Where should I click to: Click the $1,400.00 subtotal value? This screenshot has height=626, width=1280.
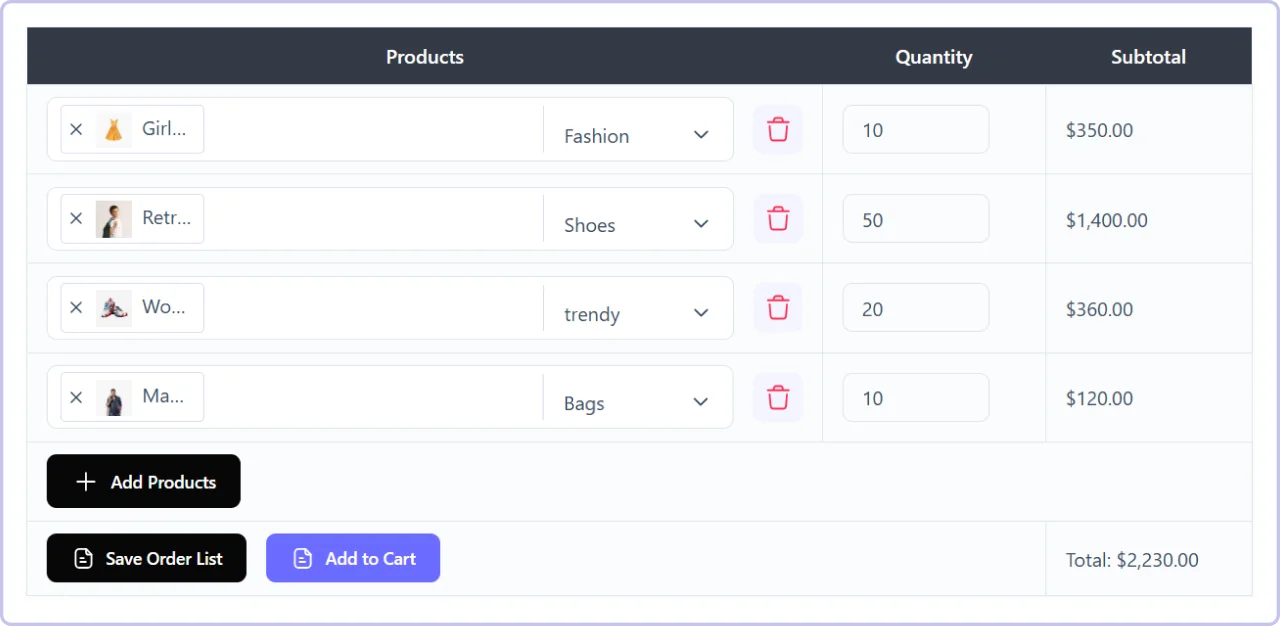point(1107,220)
